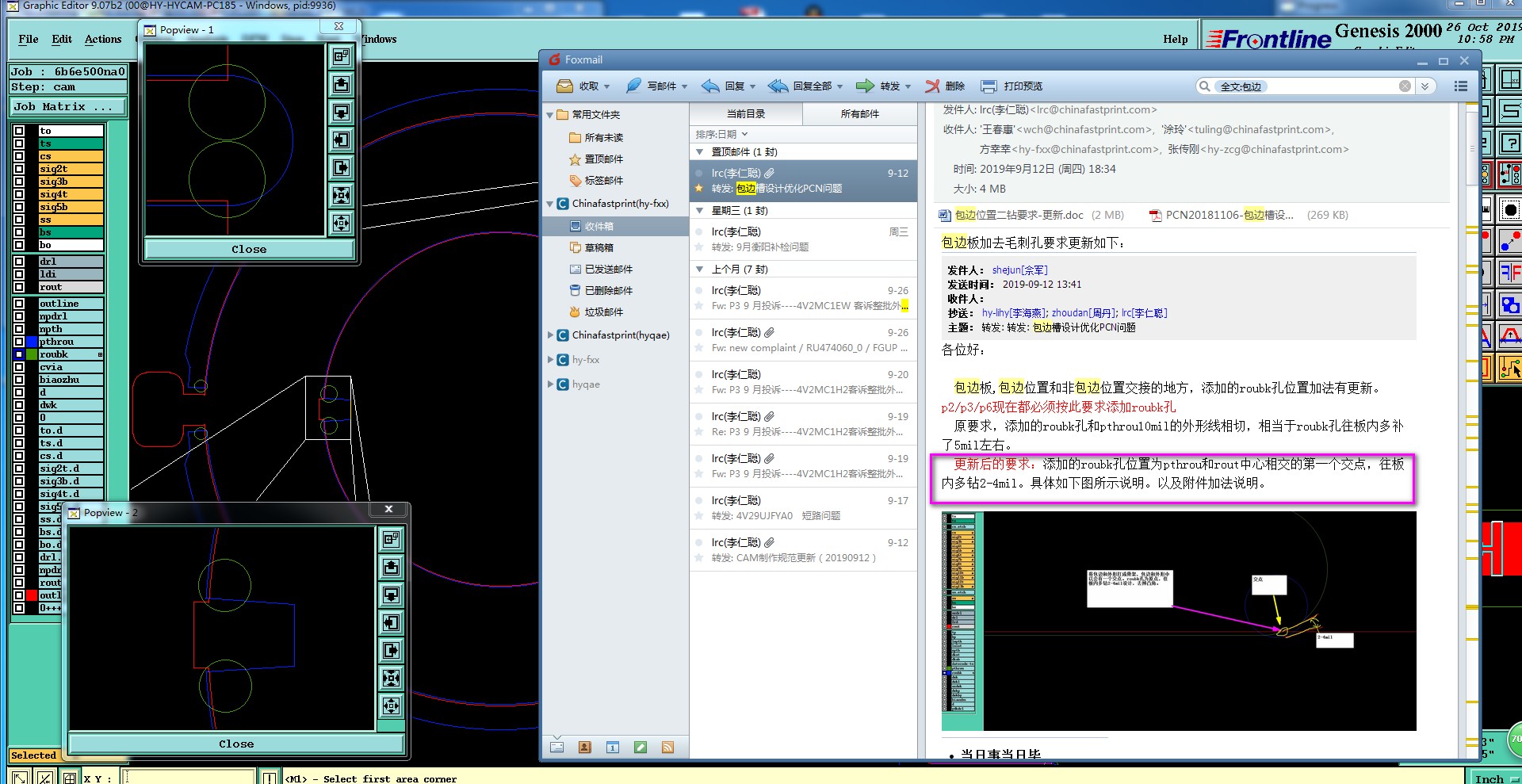Click the contacts icon in Foxmail bottom bar
Screen dimensions: 1522x784
pyautogui.click(x=585, y=747)
